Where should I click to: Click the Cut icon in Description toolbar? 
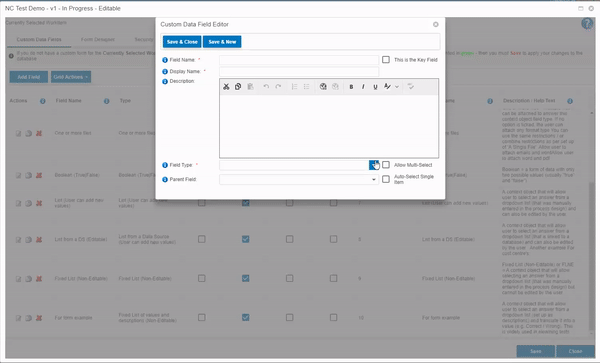click(x=226, y=87)
